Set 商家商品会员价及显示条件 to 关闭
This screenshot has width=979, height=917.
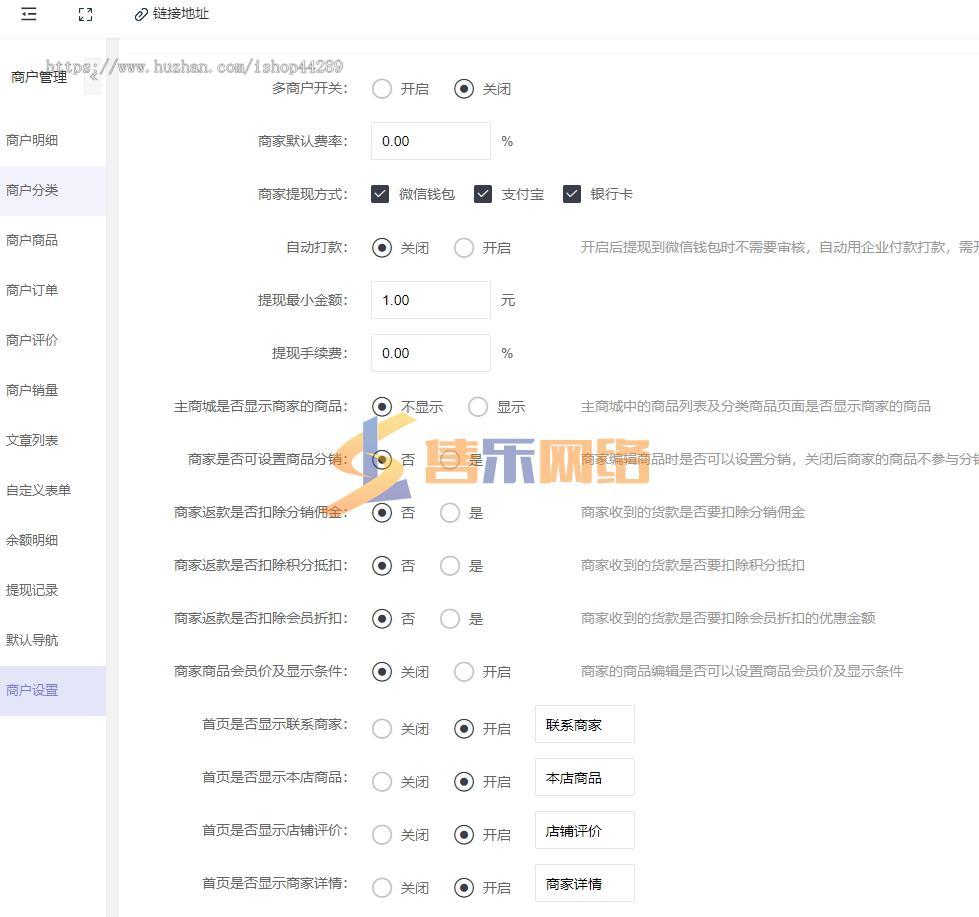click(382, 672)
